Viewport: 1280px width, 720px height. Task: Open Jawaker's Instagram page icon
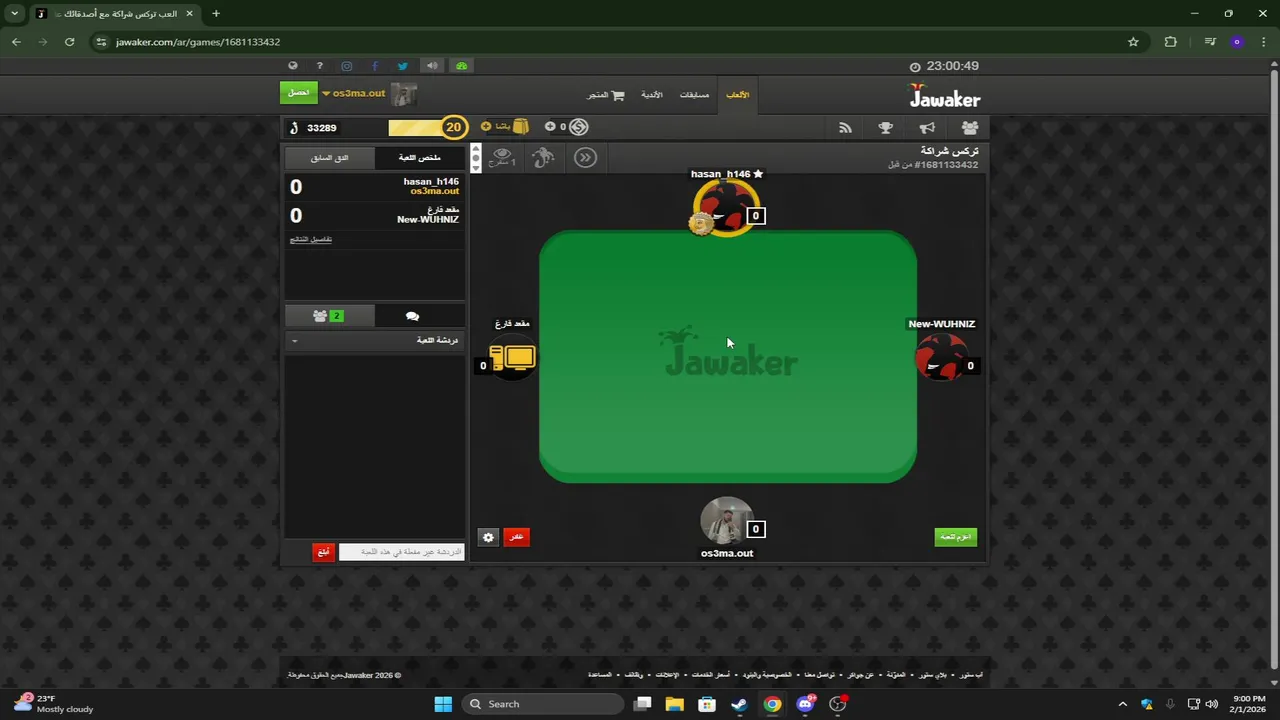(347, 66)
